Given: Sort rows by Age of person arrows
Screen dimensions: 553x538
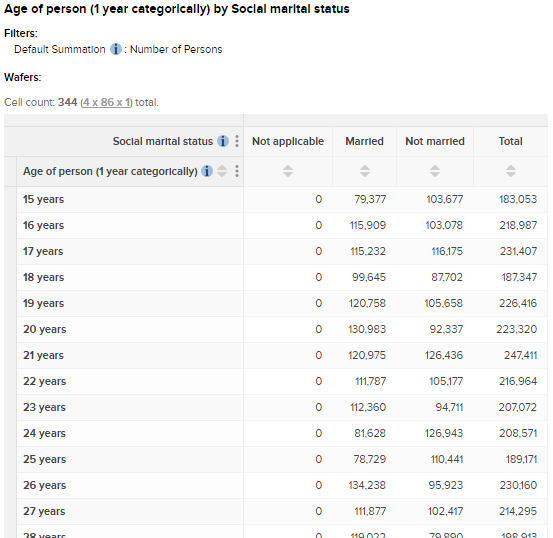Looking at the screenshot, I should (x=222, y=171).
